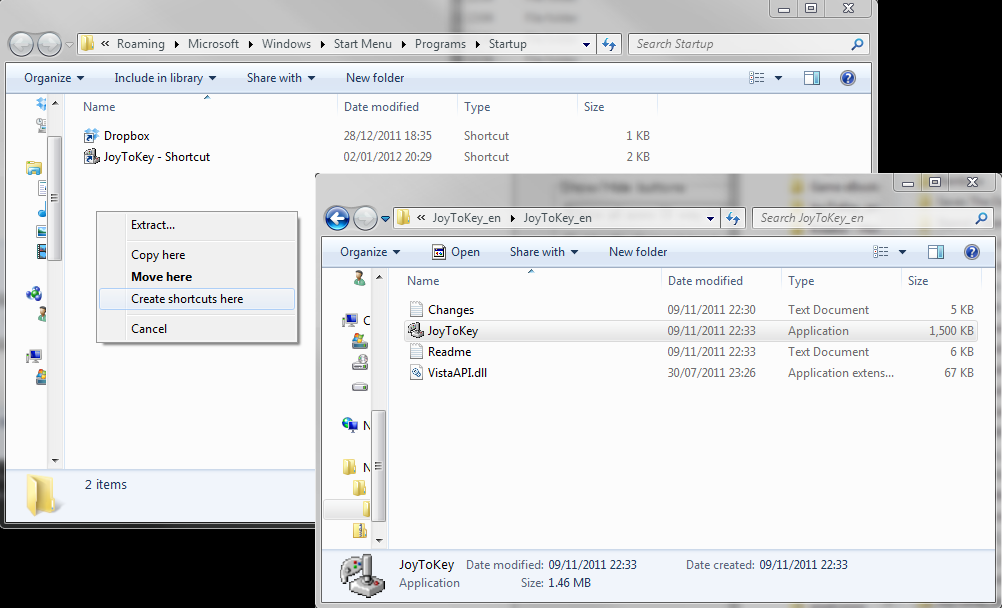Toggle preview pane in Startup window
This screenshot has height=608, width=1002.
click(x=812, y=78)
